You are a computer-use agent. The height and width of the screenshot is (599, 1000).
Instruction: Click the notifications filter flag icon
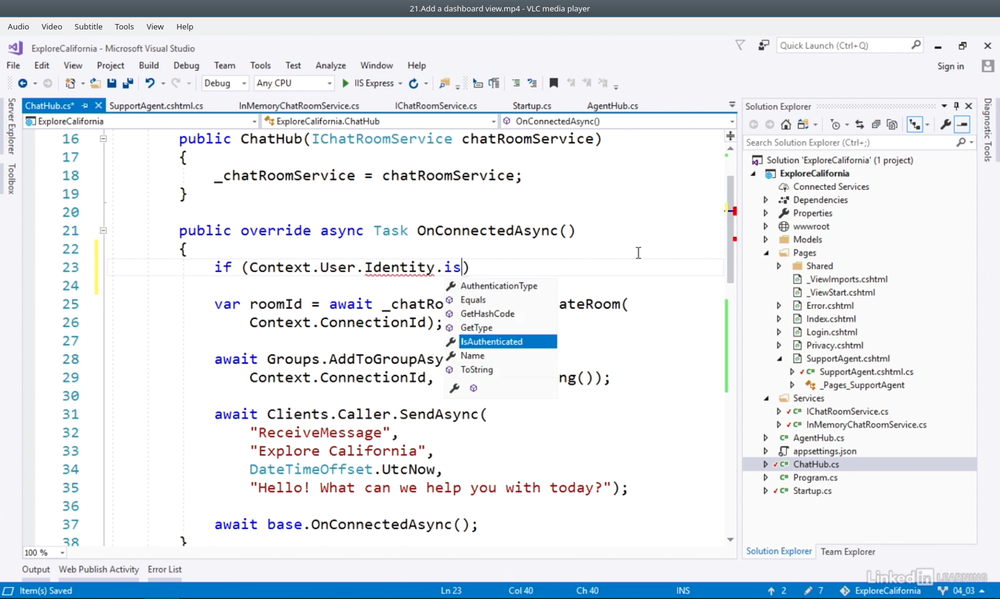pos(740,45)
